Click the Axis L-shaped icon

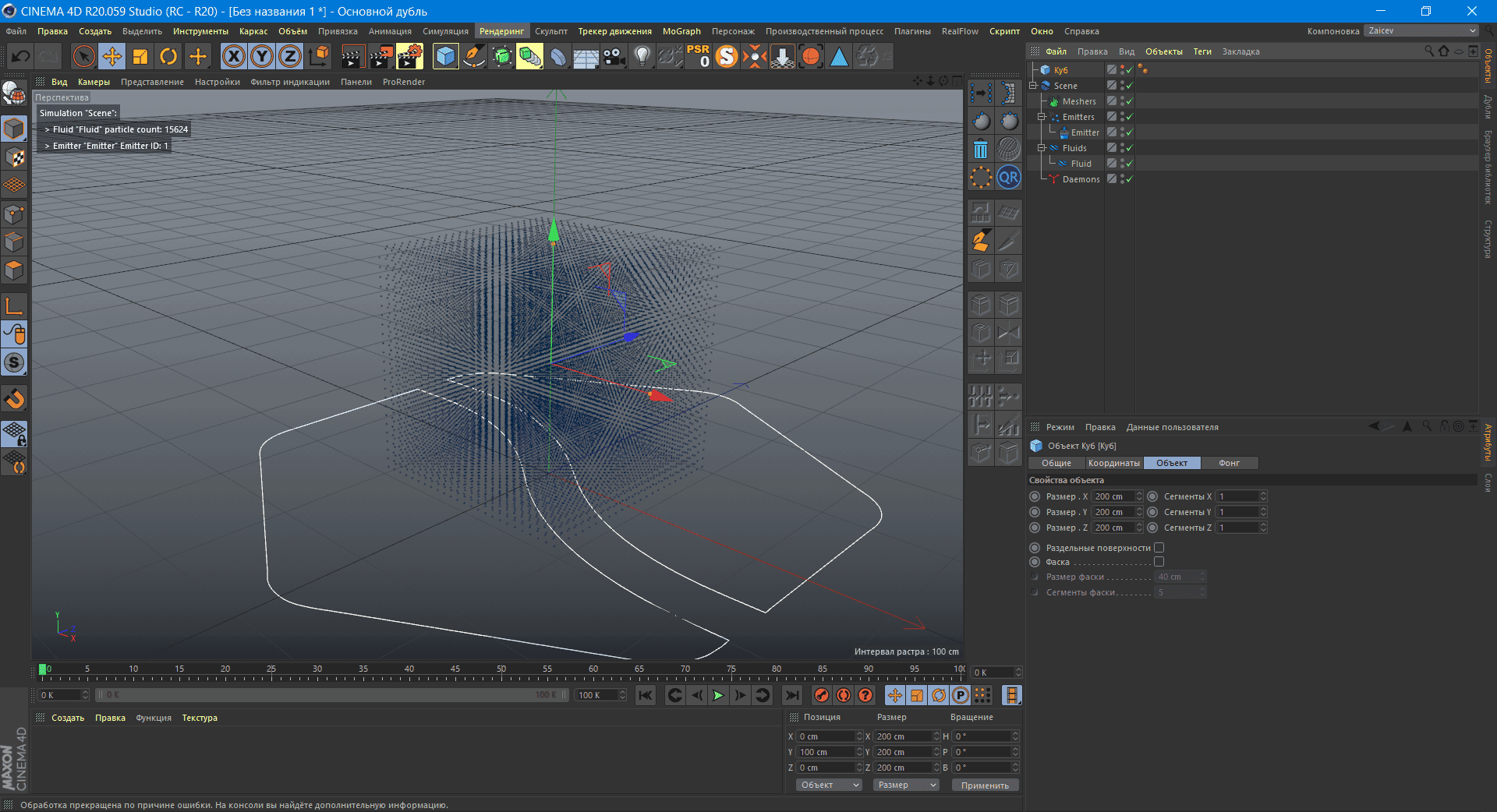[x=15, y=306]
